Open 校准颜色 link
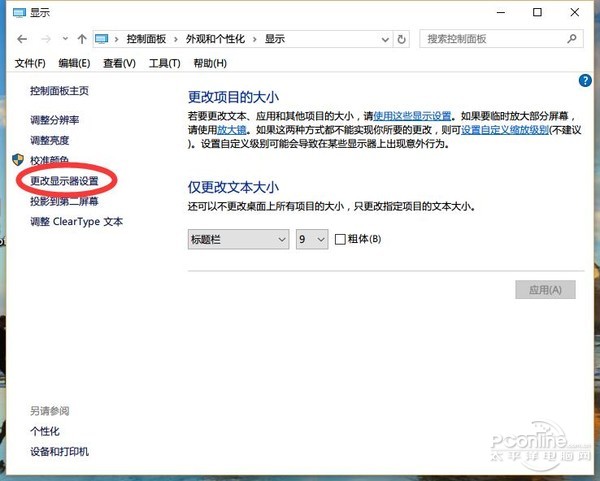This screenshot has height=481, width=600. point(50,160)
